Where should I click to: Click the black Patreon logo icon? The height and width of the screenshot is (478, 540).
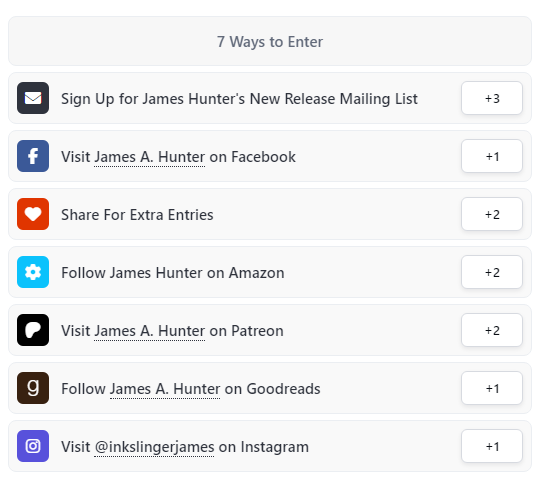pos(33,330)
